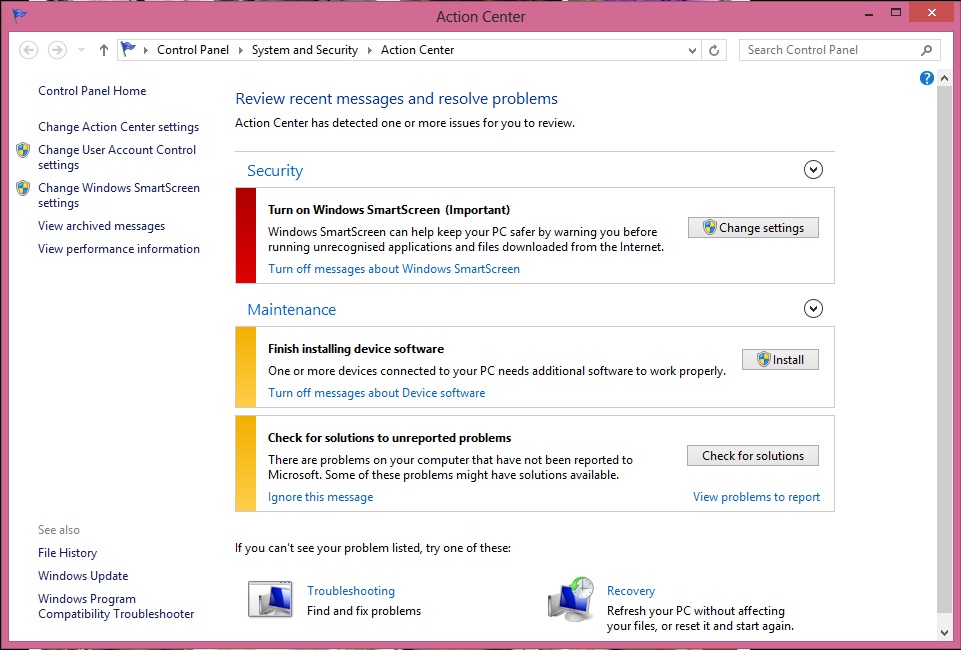Open Change User Account Control settings

coord(117,157)
